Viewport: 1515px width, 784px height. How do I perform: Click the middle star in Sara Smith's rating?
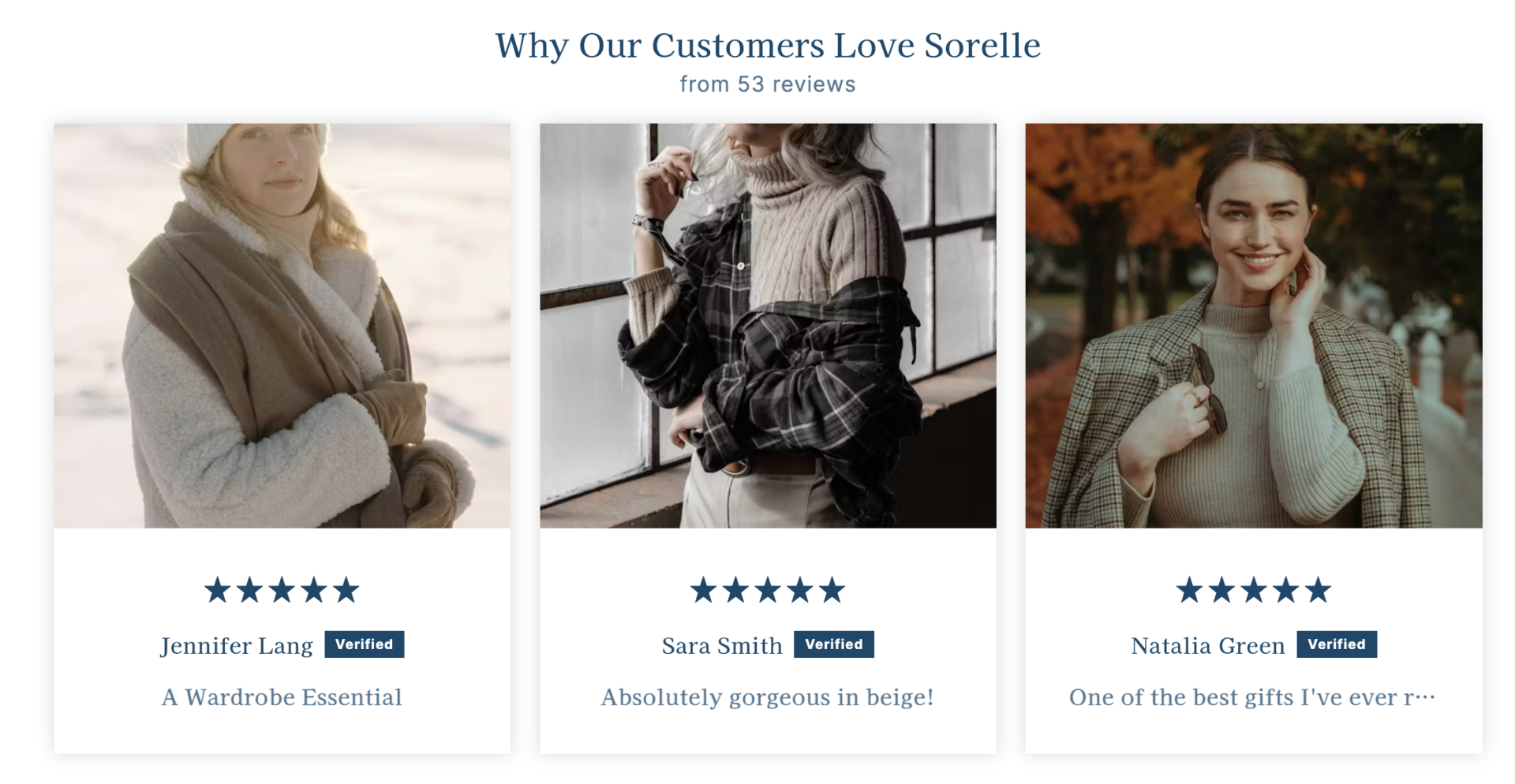[x=768, y=590]
